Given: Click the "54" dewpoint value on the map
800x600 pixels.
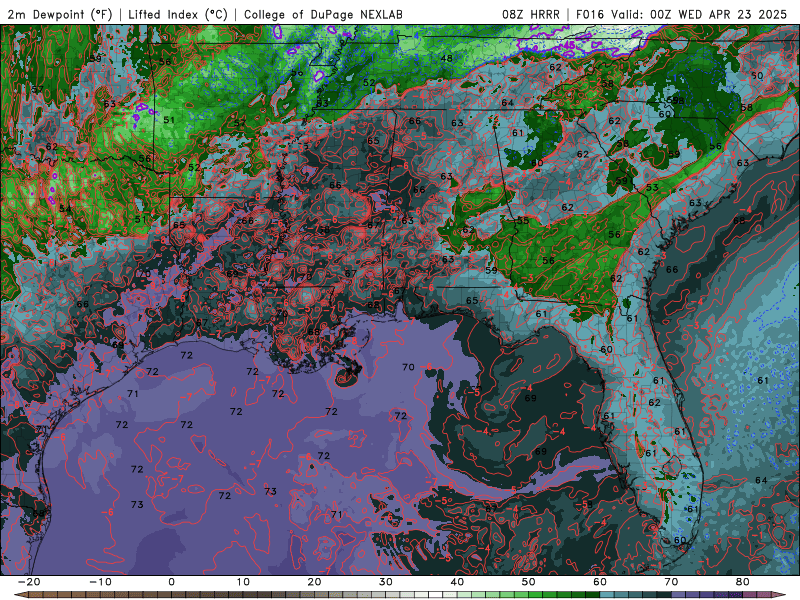Looking at the screenshot, I should (x=65, y=209).
